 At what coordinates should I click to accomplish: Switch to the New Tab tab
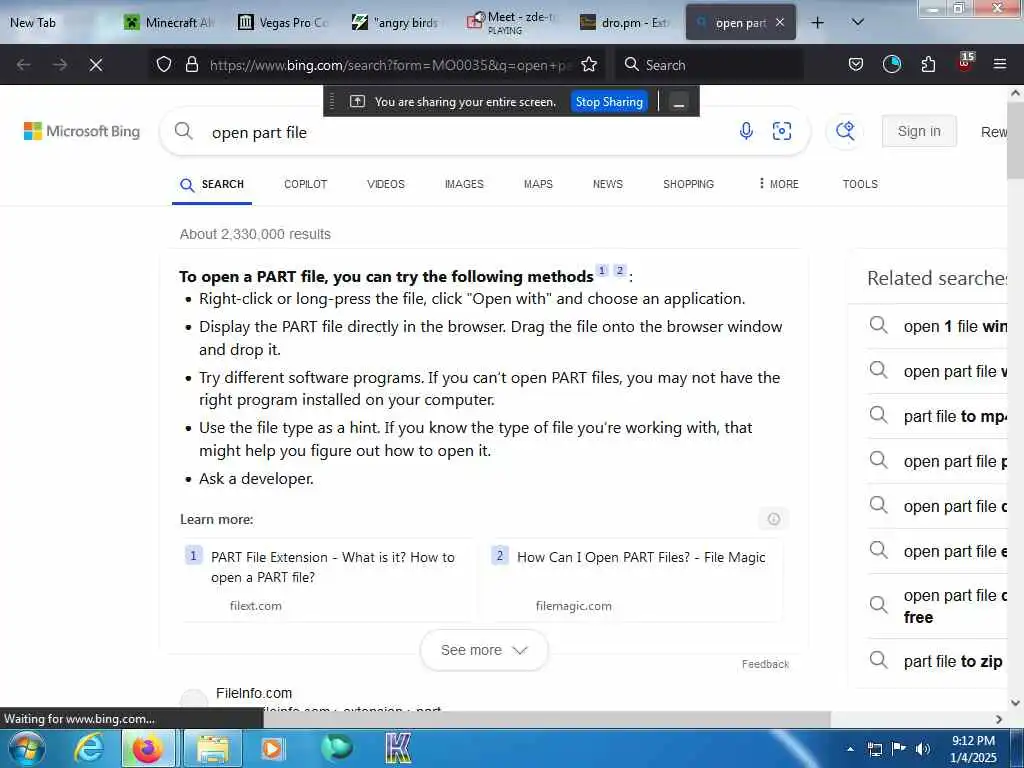(x=55, y=23)
